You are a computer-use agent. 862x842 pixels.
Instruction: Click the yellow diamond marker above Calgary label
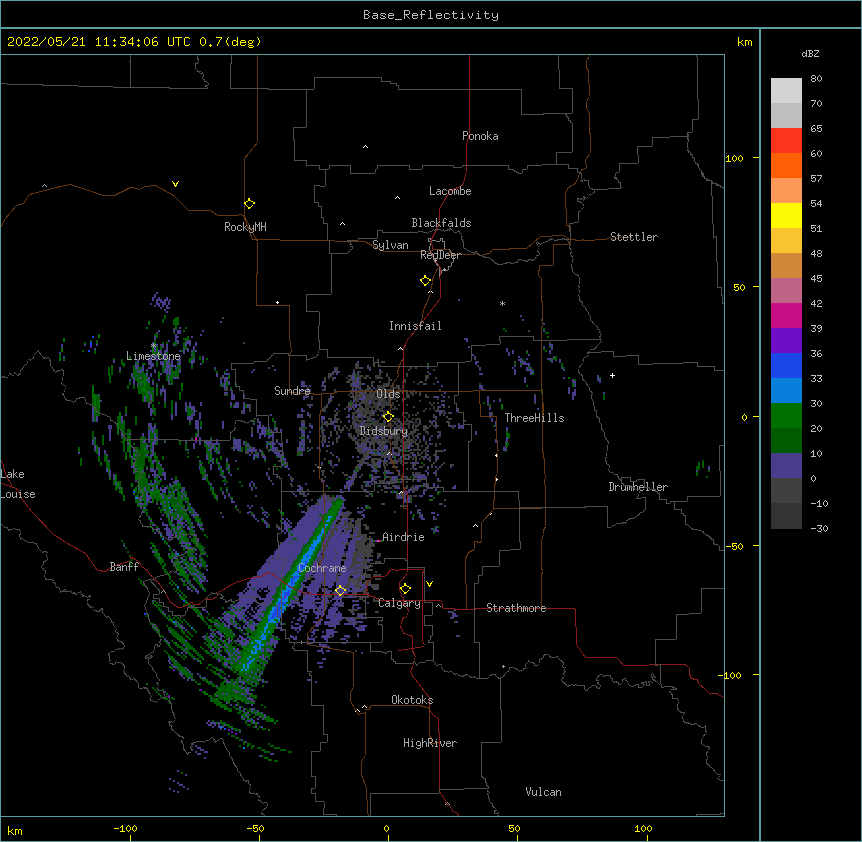coord(405,589)
